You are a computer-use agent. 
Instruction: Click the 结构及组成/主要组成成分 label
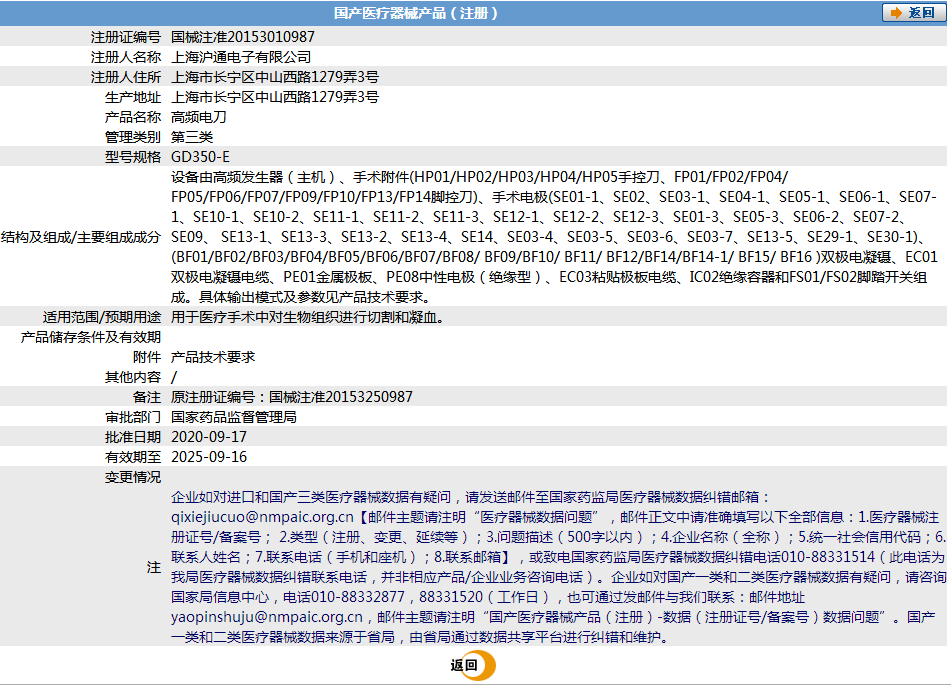click(x=81, y=237)
